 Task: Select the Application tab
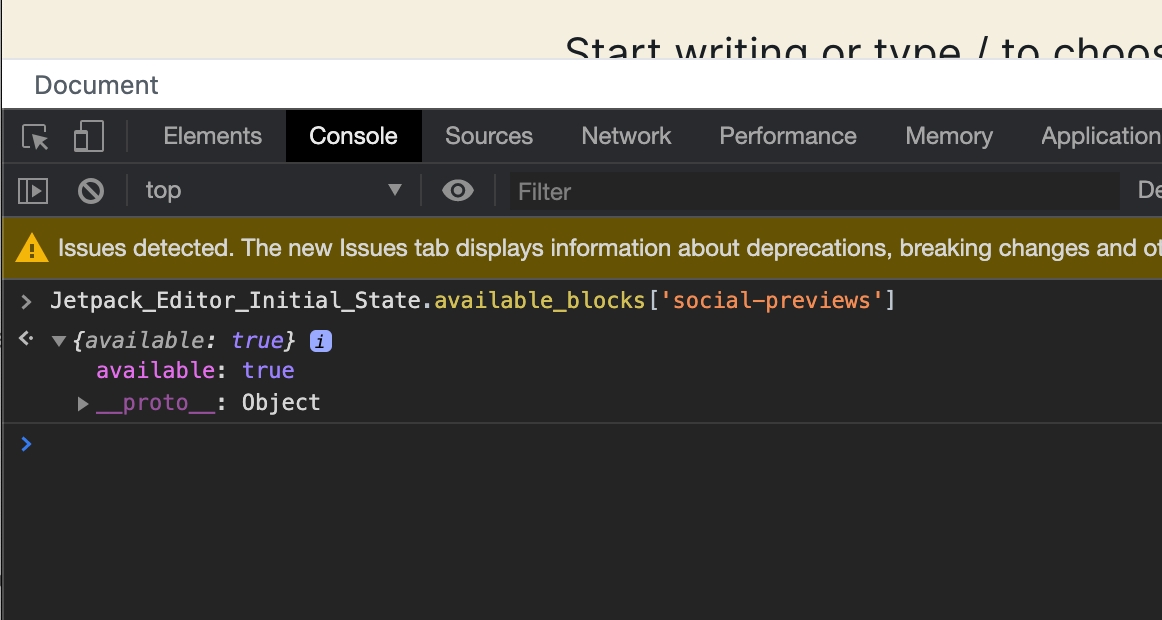[x=1100, y=136]
